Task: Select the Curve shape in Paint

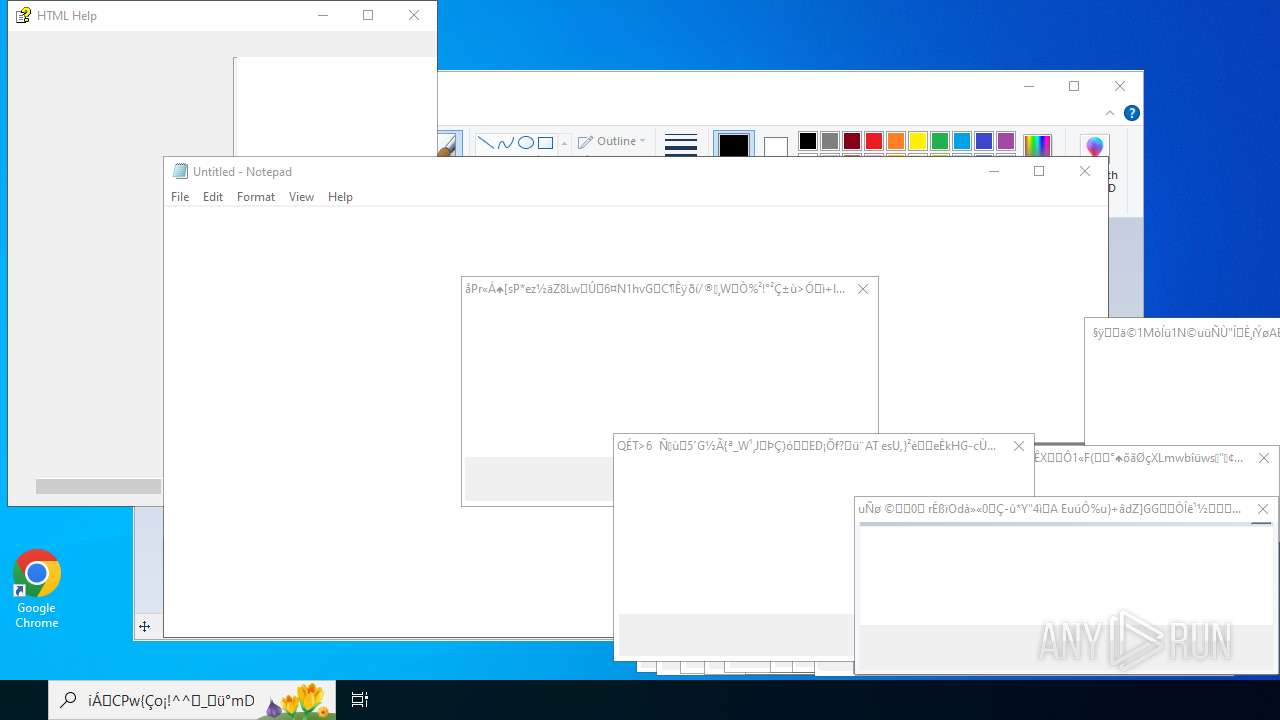Action: pyautogui.click(x=505, y=143)
